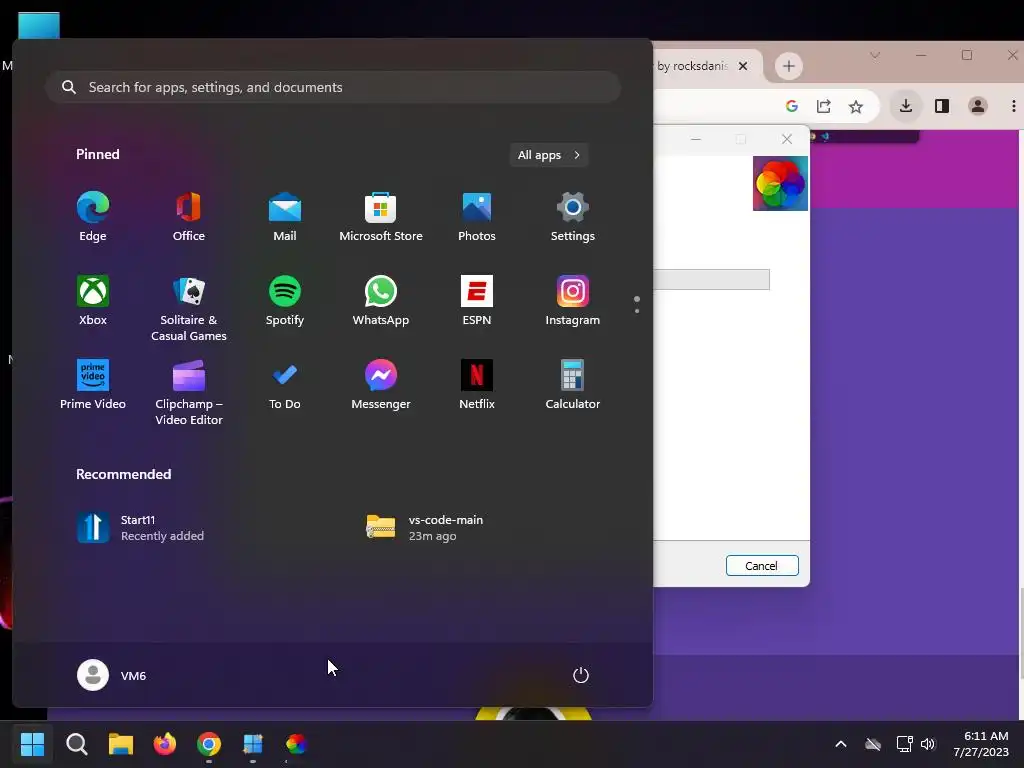Click the power button in Start menu
1024x768 pixels.
(581, 675)
